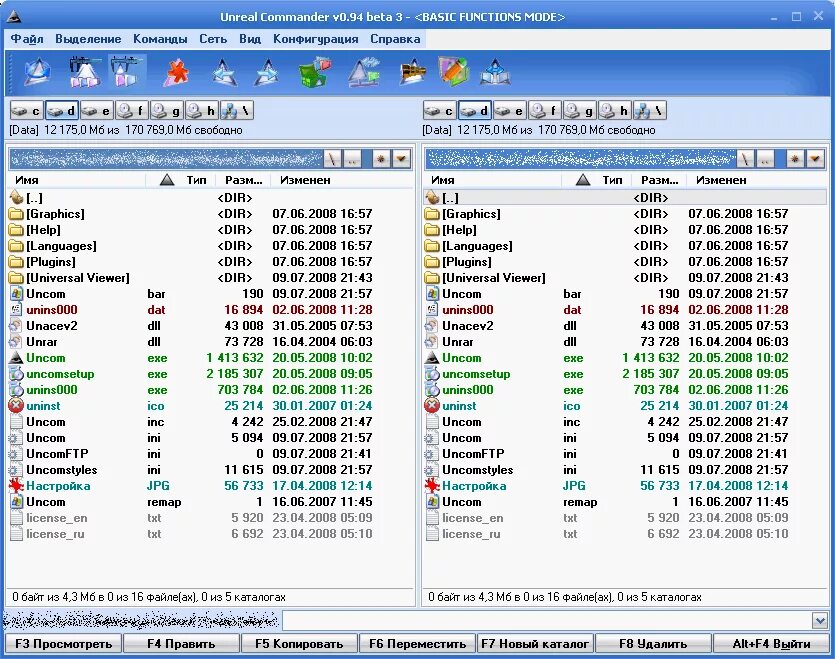This screenshot has height=659, width=835.
Task: Switch left panel to drive f
Action: click(132, 111)
